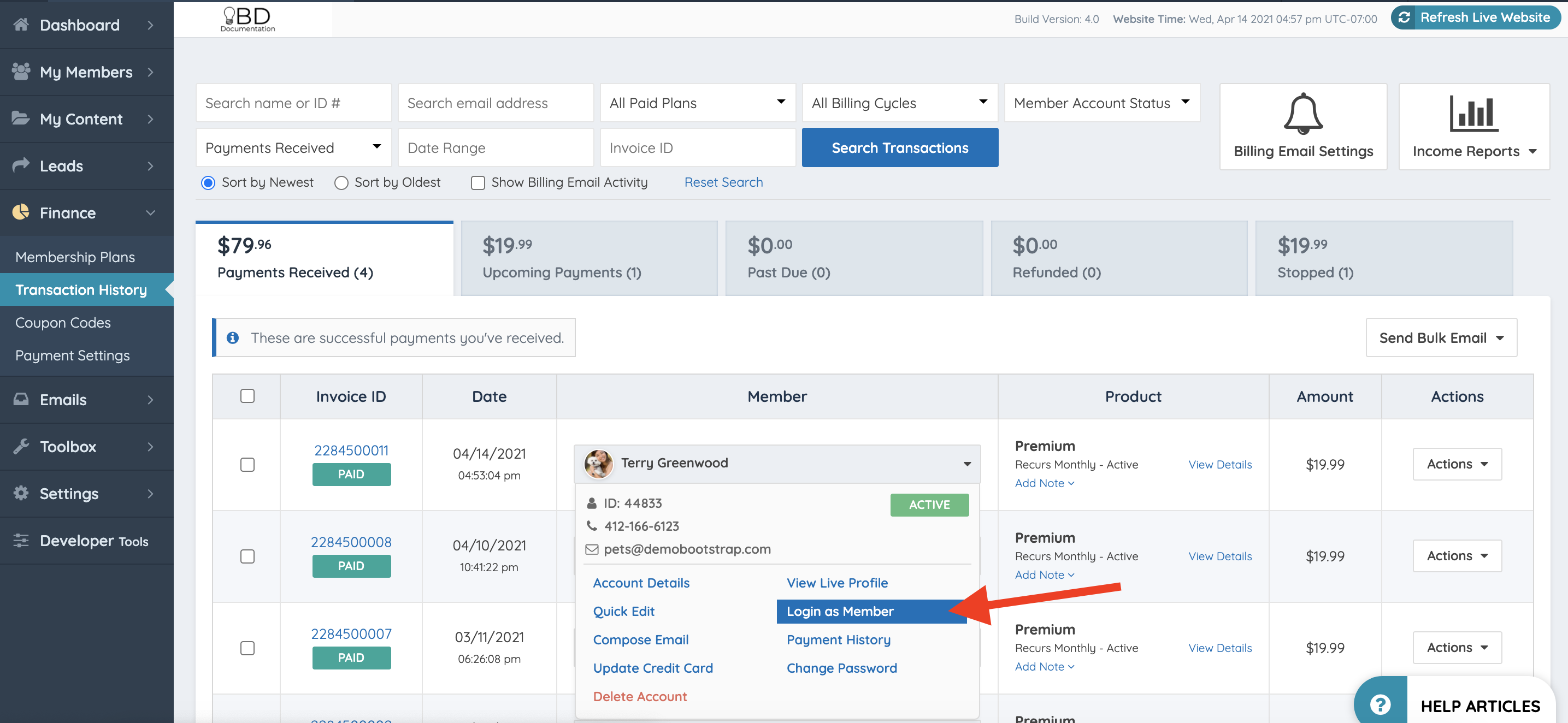1568x723 pixels.
Task: Open the All Paid Plans dropdown
Action: [698, 103]
